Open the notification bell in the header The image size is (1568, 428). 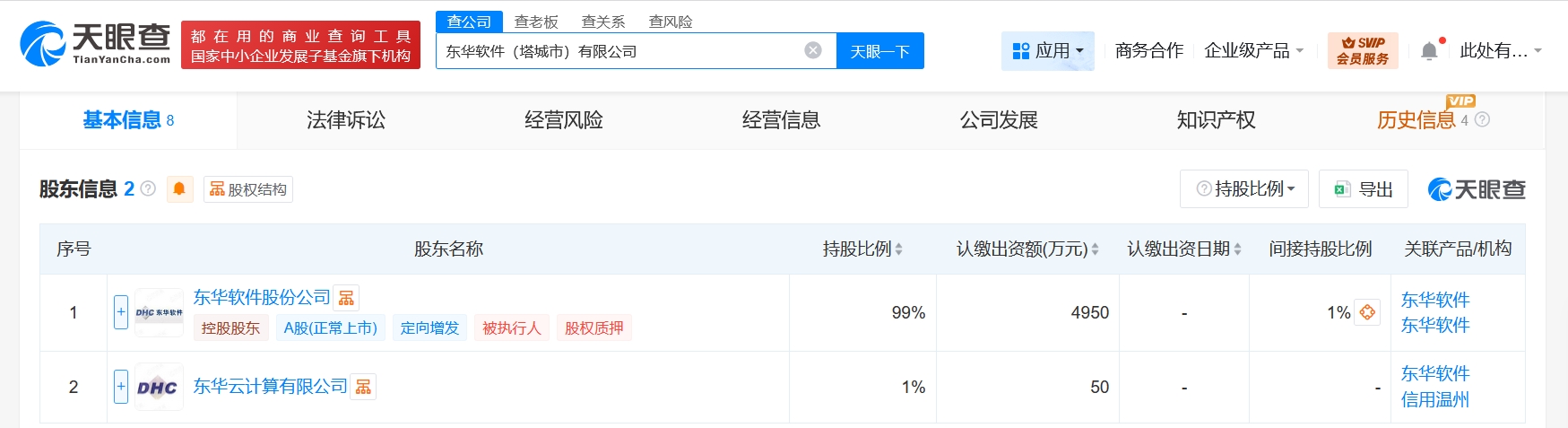coord(1429,51)
